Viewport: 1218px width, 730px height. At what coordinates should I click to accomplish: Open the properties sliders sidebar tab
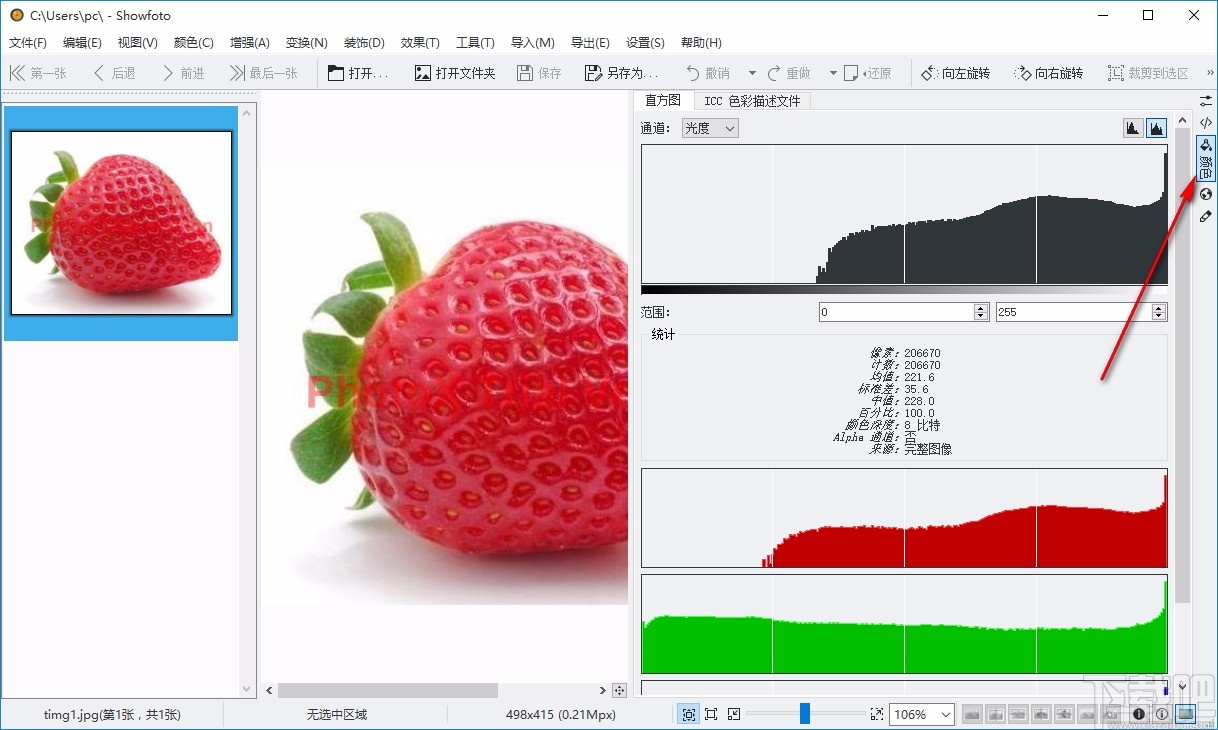coord(1205,101)
